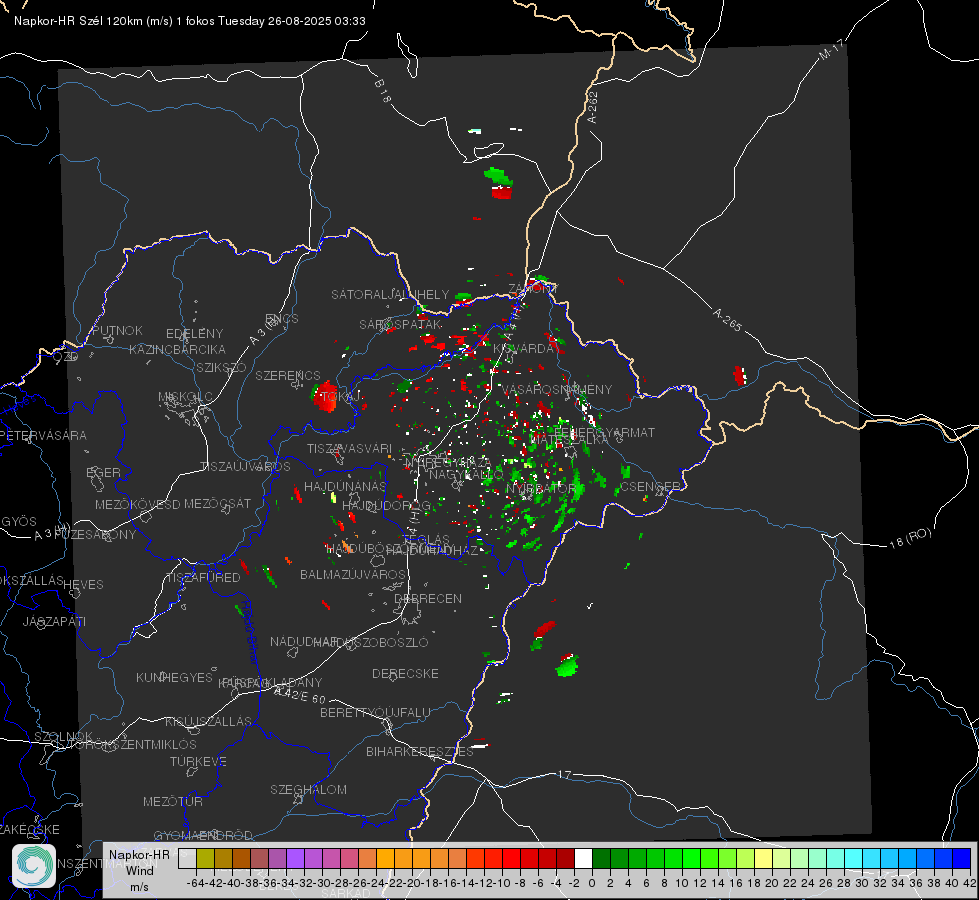Select the CSENGER label
Viewport: 979px width, 900px height.
pyautogui.click(x=650, y=486)
